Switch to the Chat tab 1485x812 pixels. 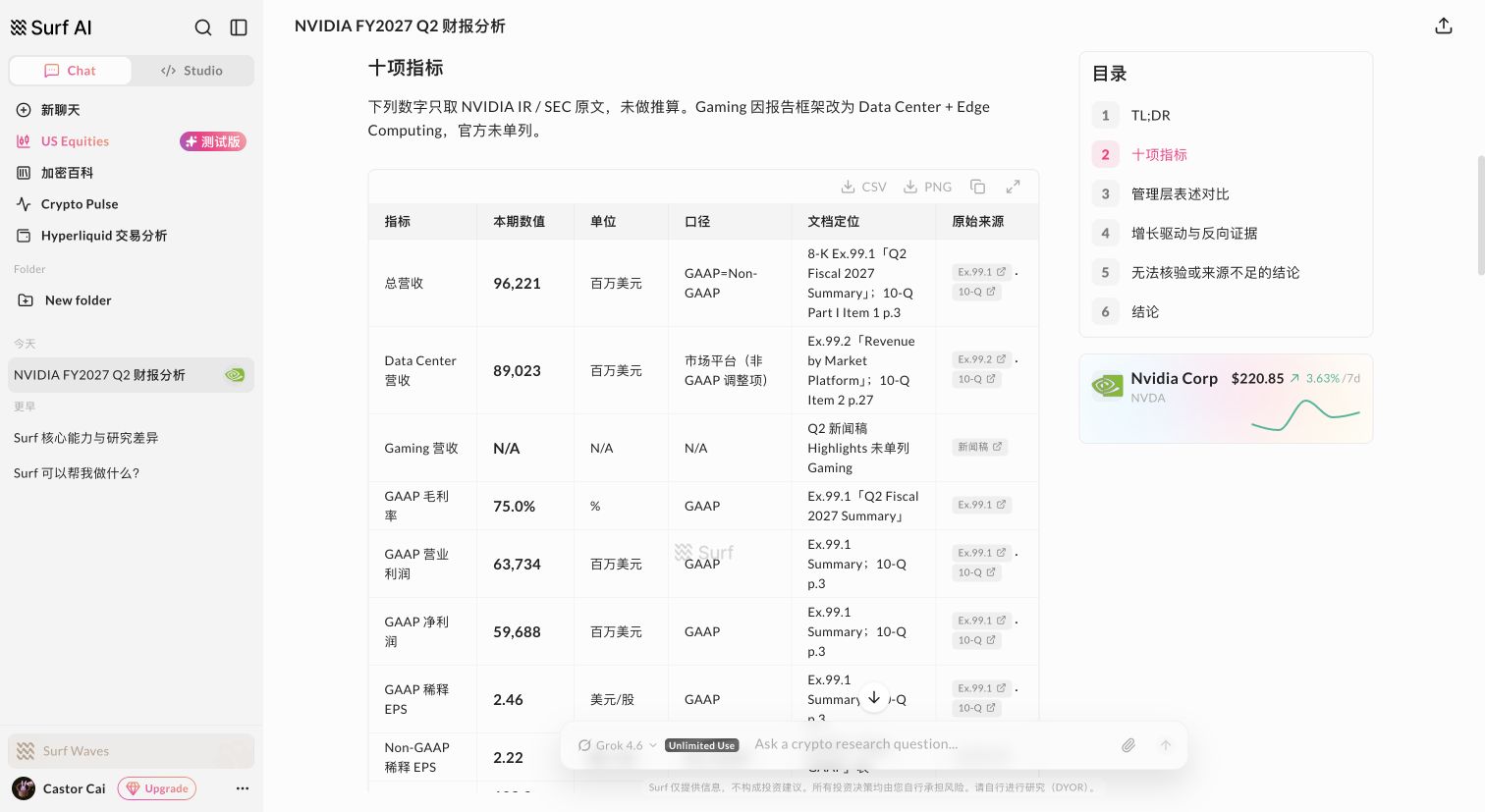coord(70,71)
